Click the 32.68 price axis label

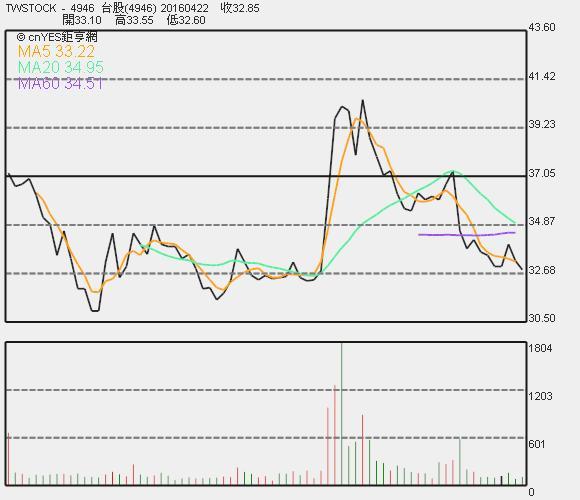542,270
